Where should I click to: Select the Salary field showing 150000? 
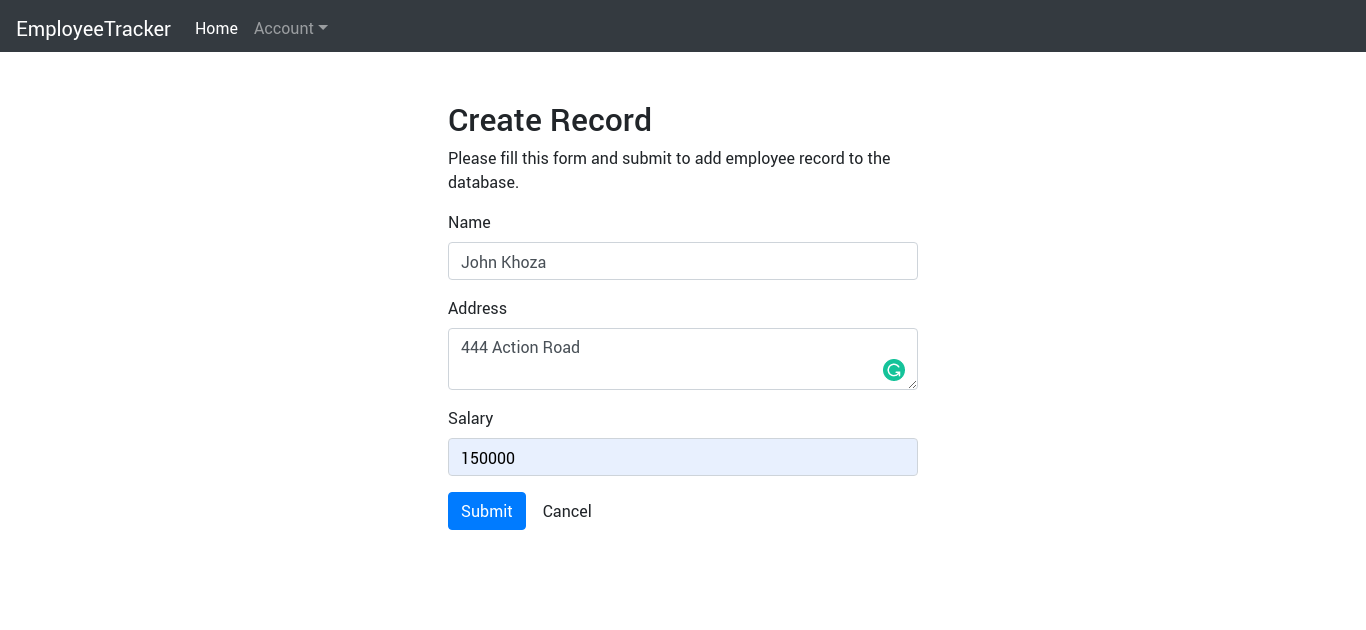click(682, 457)
